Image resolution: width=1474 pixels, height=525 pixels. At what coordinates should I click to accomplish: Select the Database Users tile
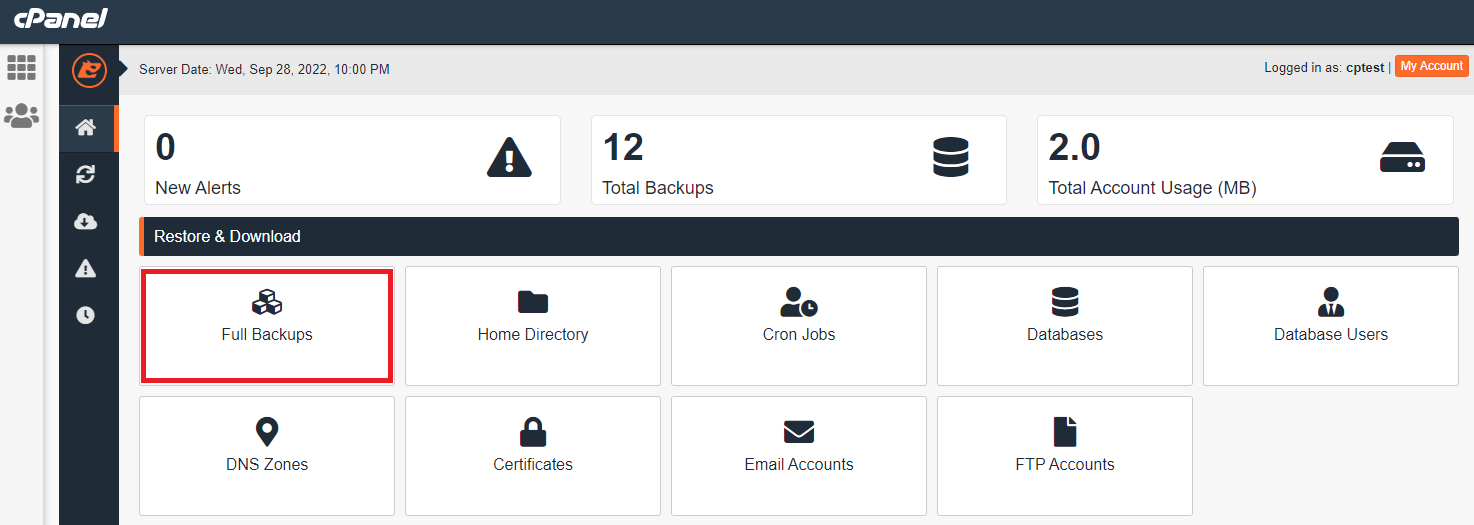coord(1330,325)
